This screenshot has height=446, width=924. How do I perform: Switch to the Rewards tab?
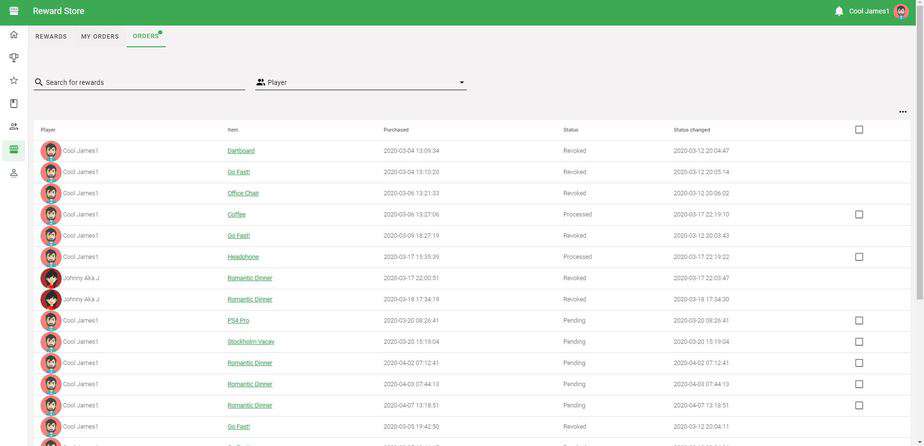pyautogui.click(x=51, y=36)
